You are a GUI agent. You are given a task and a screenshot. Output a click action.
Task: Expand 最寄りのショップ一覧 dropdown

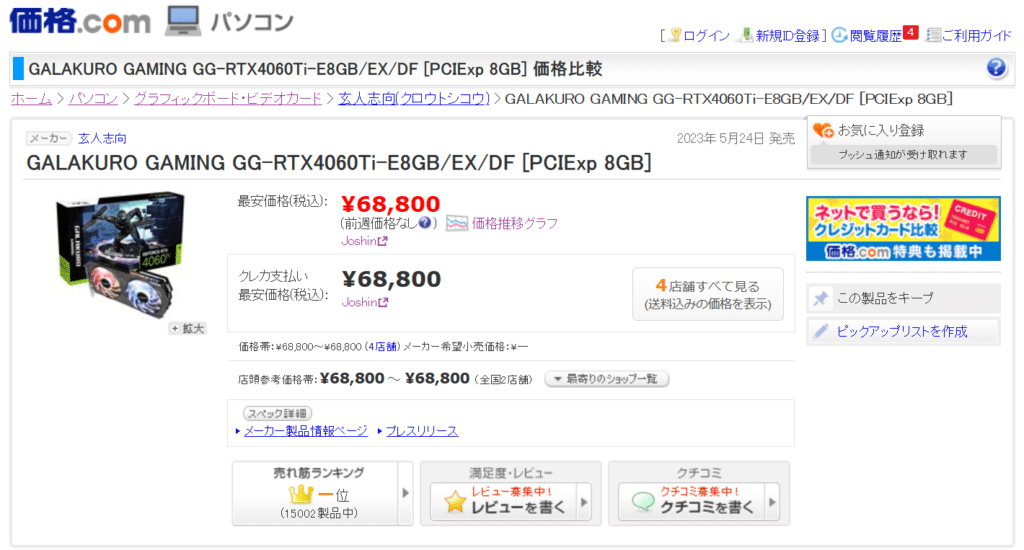[x=607, y=379]
